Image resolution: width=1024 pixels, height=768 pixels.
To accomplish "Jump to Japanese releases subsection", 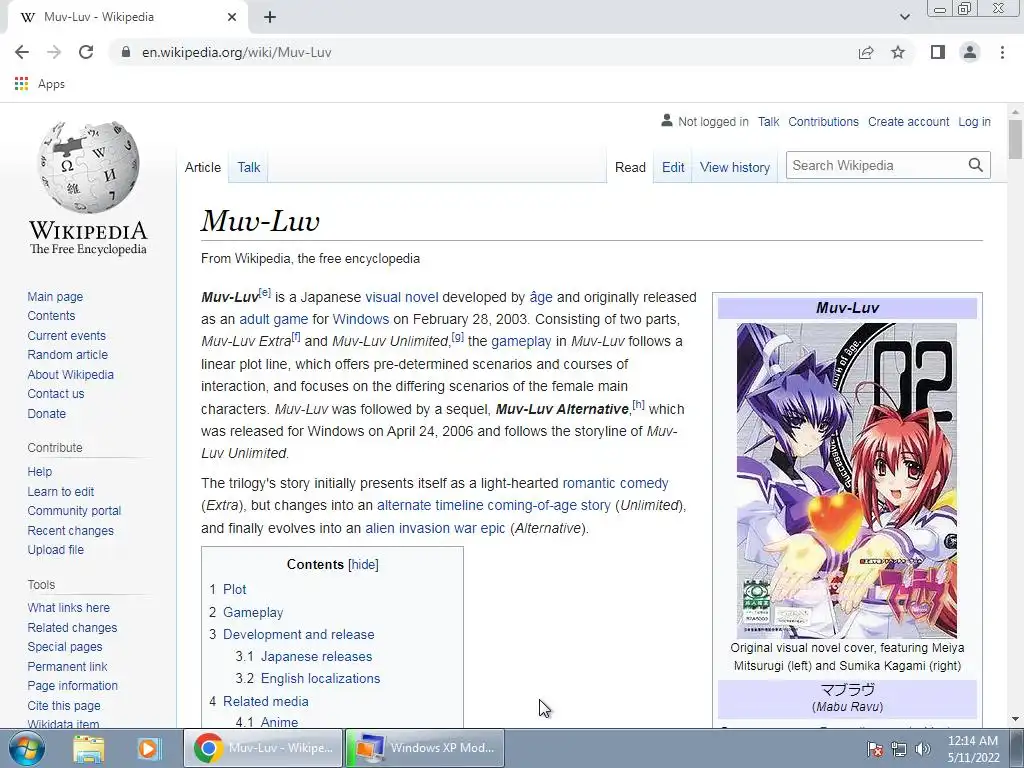I will click(316, 656).
